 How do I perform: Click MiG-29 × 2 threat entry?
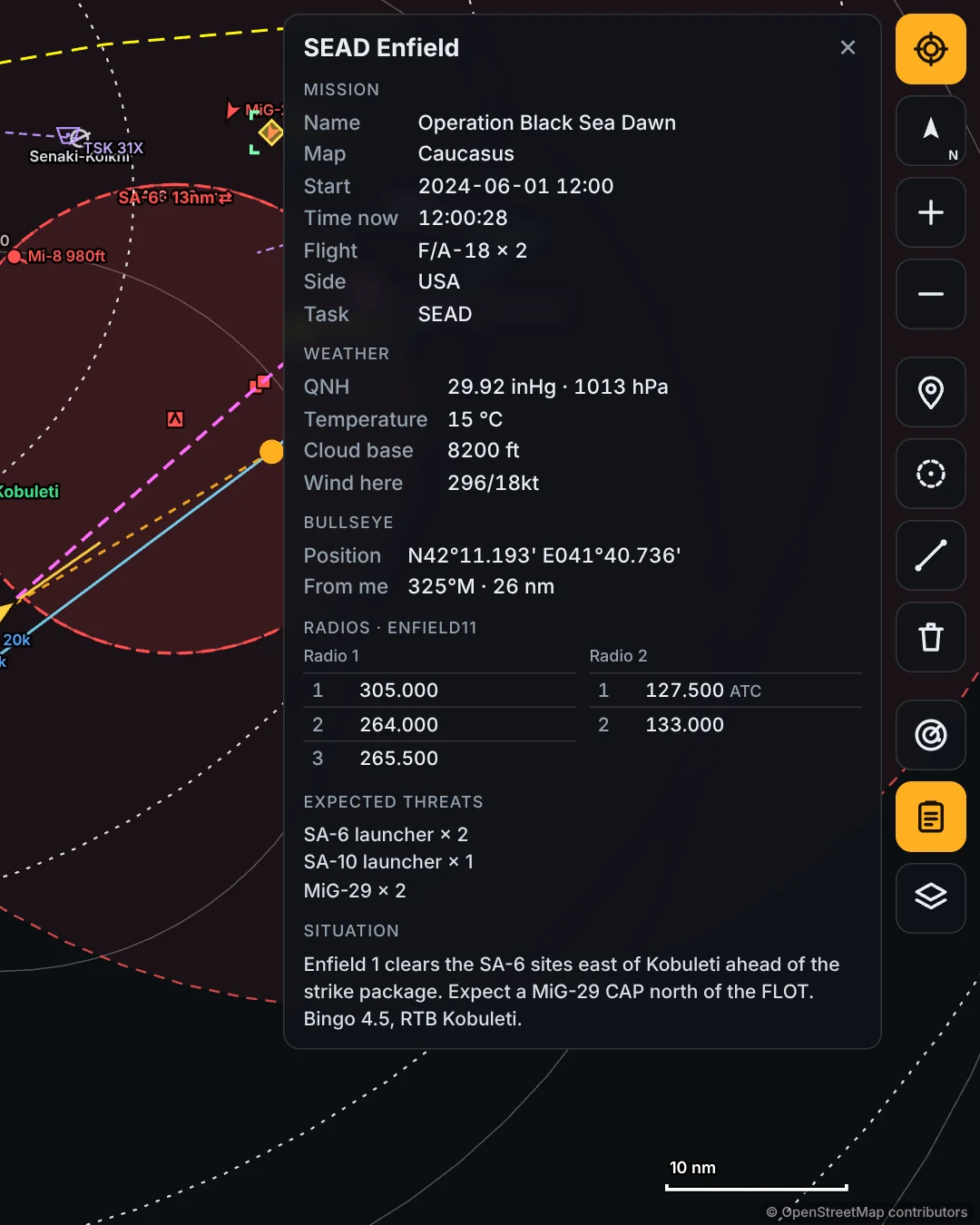coord(355,891)
